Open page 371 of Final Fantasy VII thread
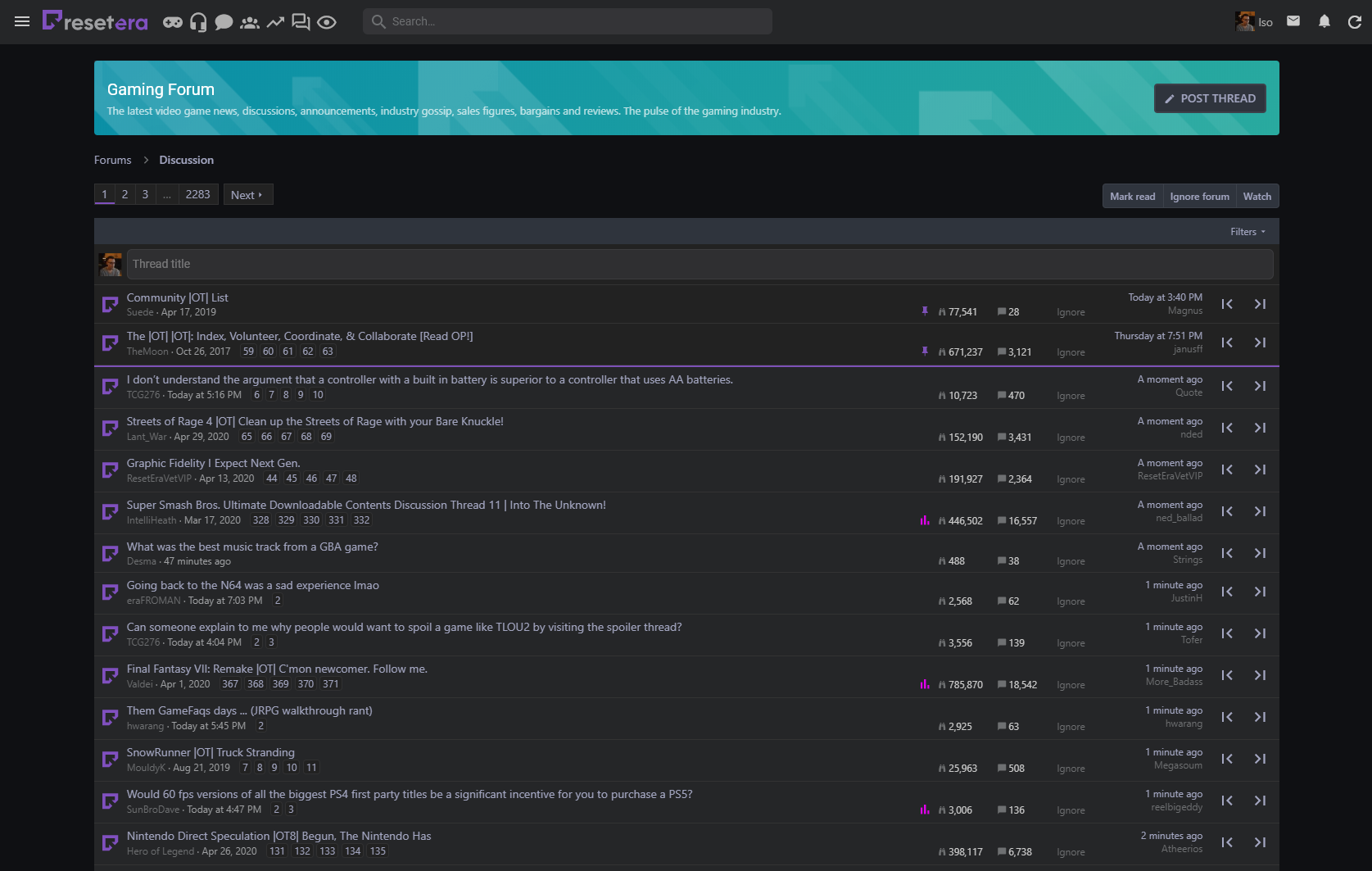This screenshot has height=871, width=1372. 331,684
